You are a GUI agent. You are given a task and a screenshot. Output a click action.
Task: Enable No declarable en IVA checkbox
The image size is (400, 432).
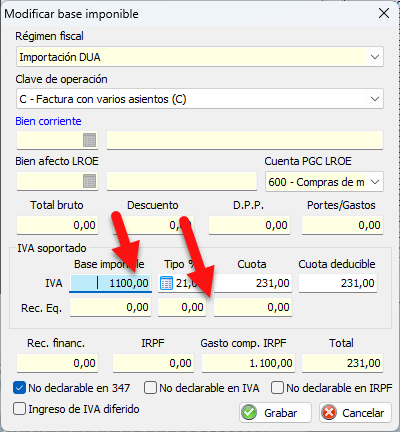tap(150, 388)
